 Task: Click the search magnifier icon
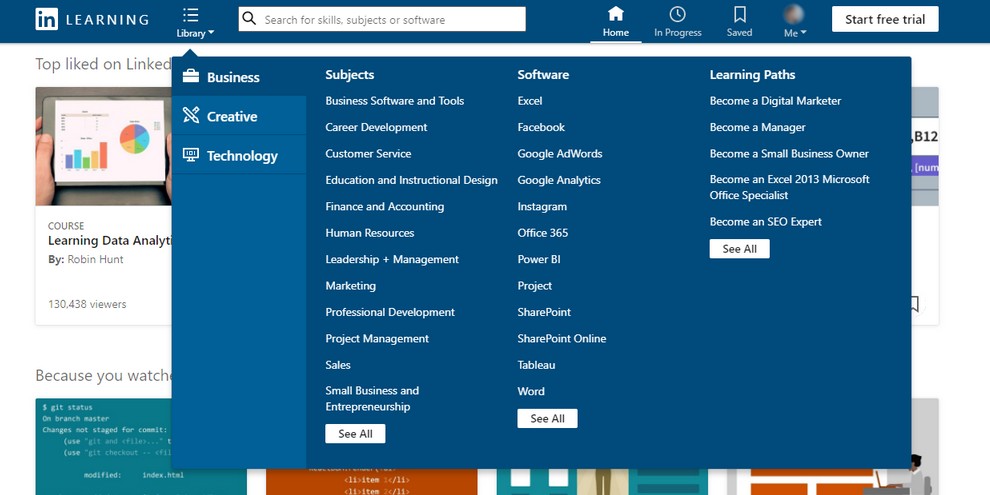point(249,19)
